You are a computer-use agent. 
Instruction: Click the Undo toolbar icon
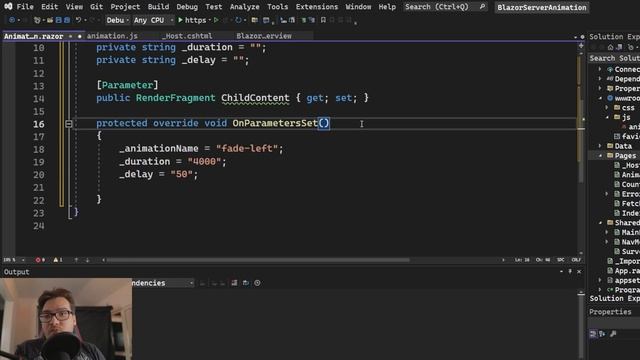pos(78,20)
